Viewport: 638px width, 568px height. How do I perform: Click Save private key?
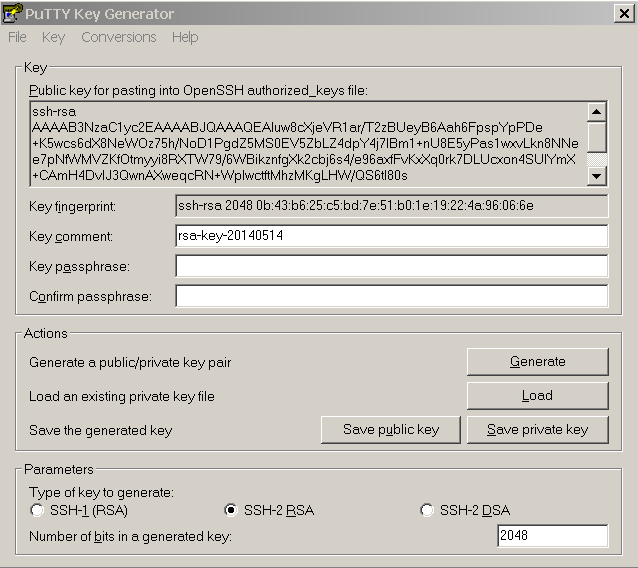pos(537,430)
